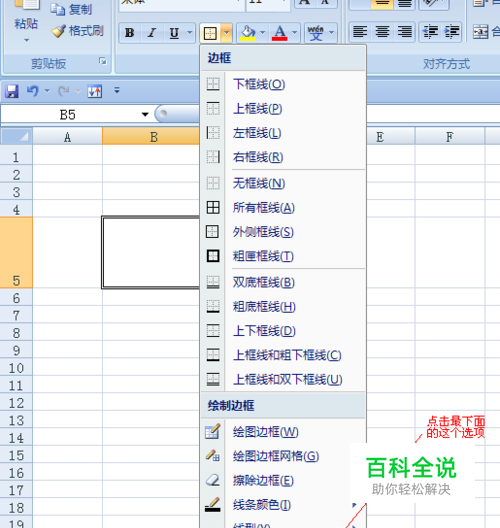Click the middle vertical align icon
Image resolution: width=500 pixels, height=528 pixels.
[x=382, y=4]
